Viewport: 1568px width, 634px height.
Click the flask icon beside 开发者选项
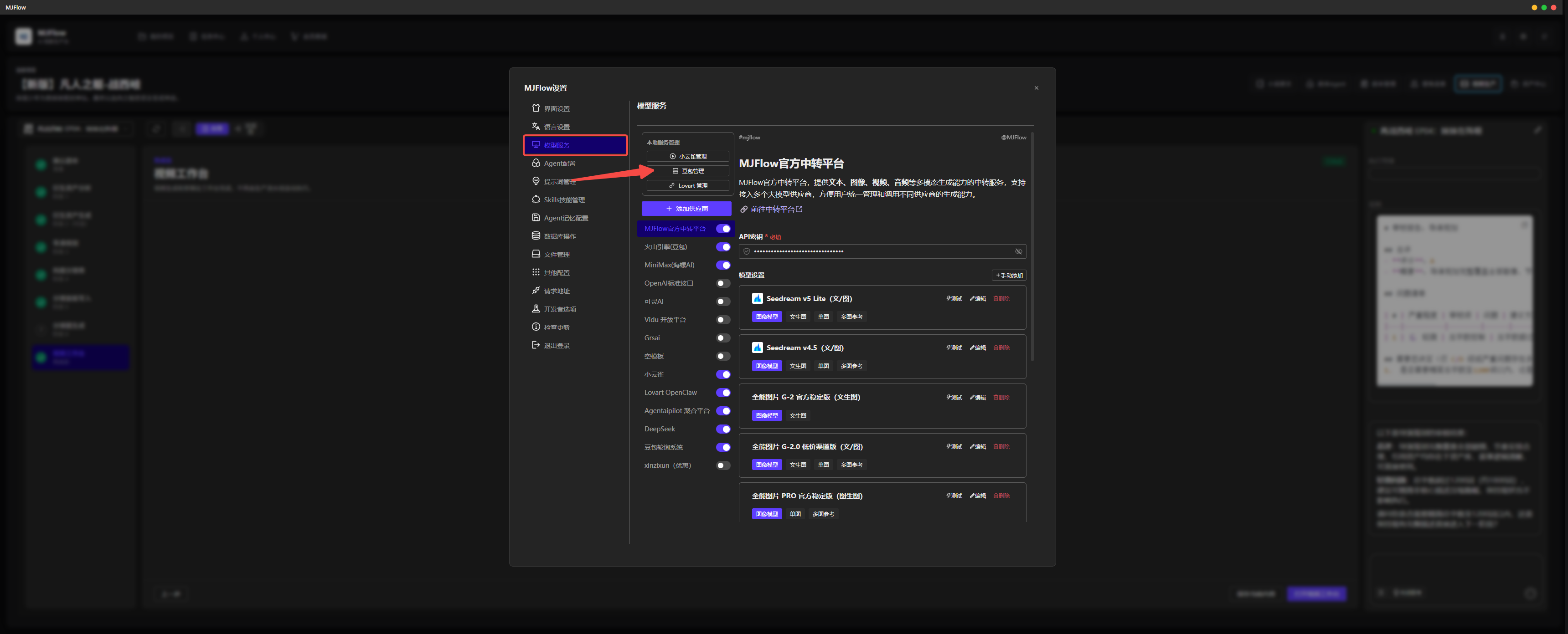tap(536, 309)
